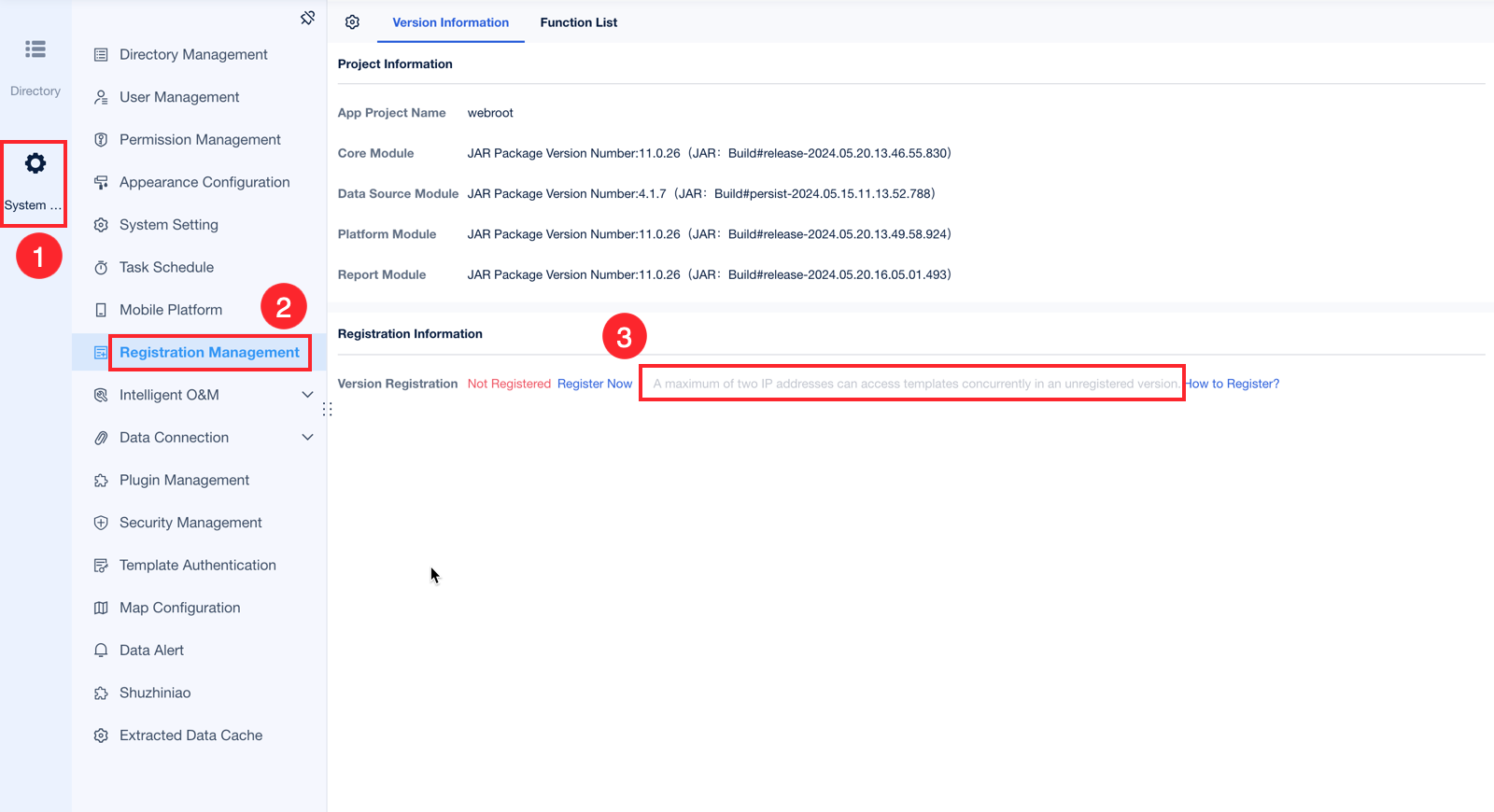Screen dimensions: 1494x812
Task: Click the webroot project name value
Action: (490, 113)
